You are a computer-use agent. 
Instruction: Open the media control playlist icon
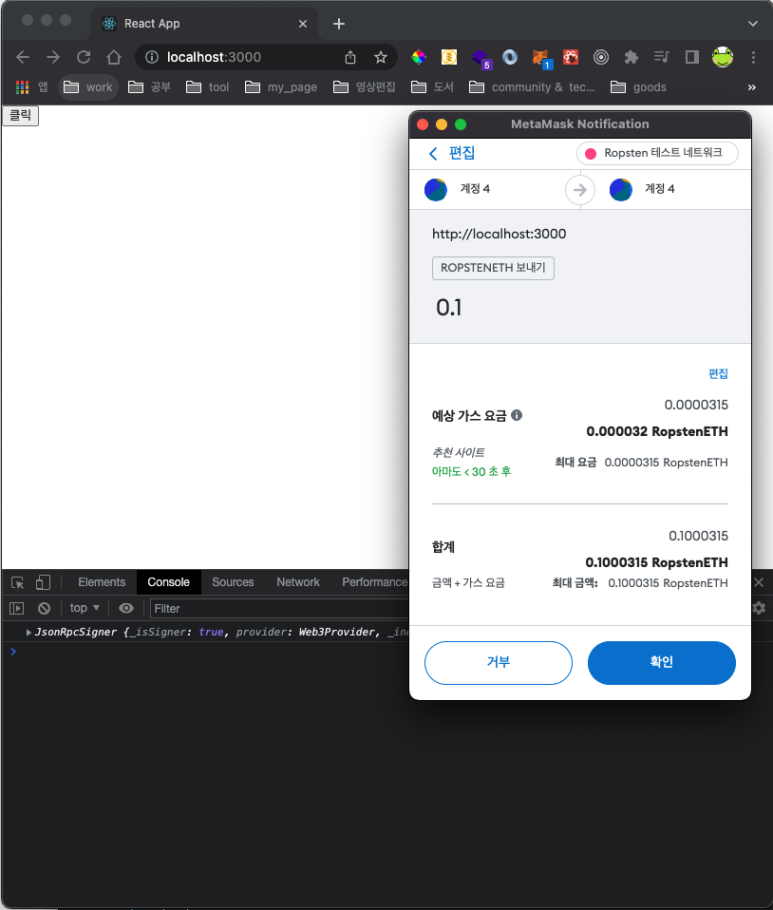click(x=661, y=57)
